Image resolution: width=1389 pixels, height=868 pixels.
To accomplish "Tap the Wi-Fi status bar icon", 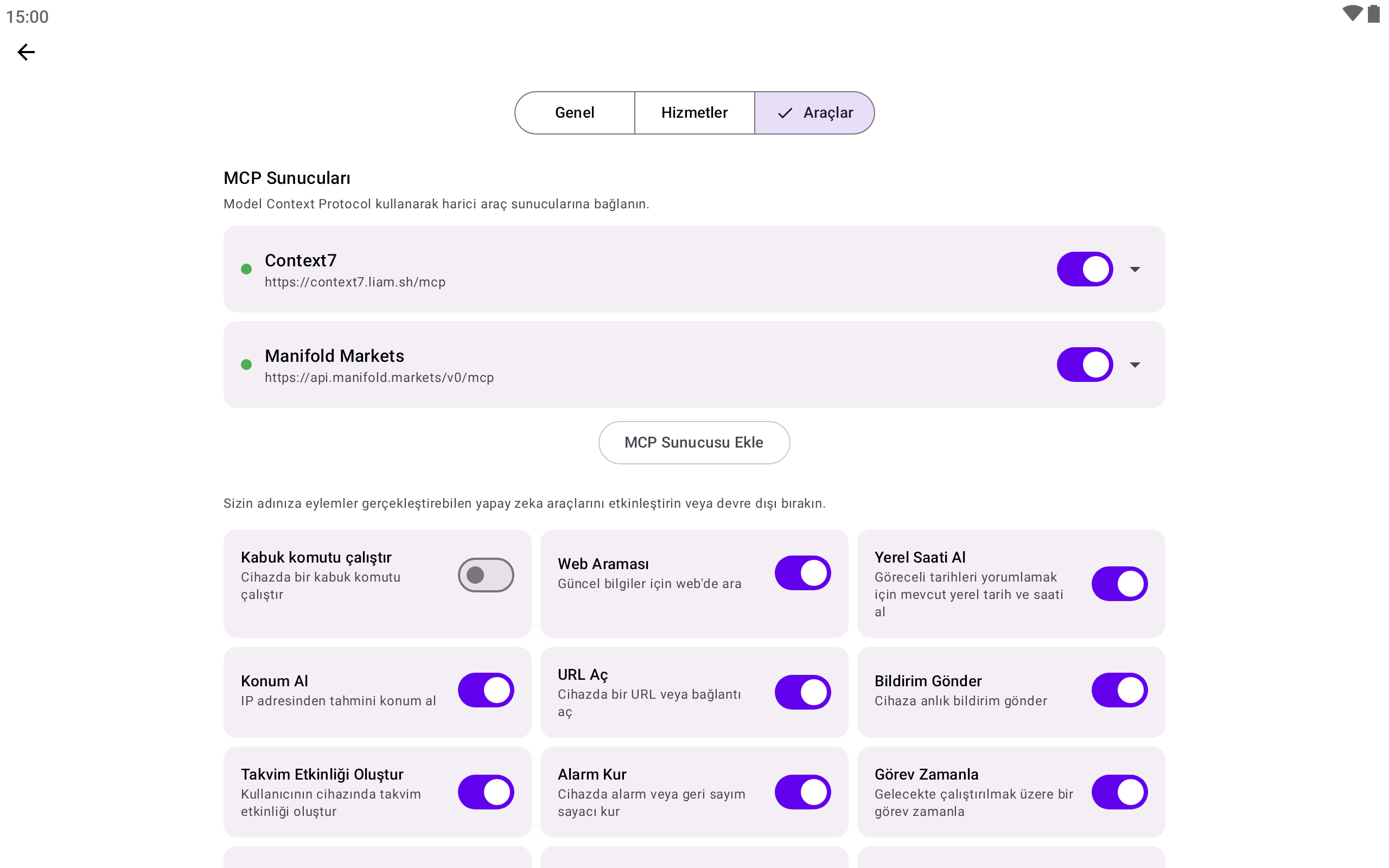I will [x=1352, y=14].
